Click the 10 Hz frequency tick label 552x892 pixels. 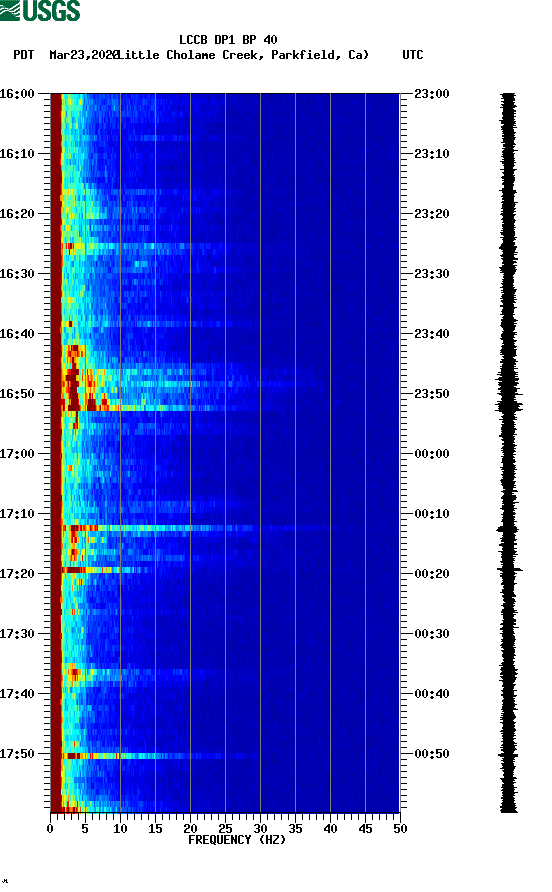coord(120,829)
